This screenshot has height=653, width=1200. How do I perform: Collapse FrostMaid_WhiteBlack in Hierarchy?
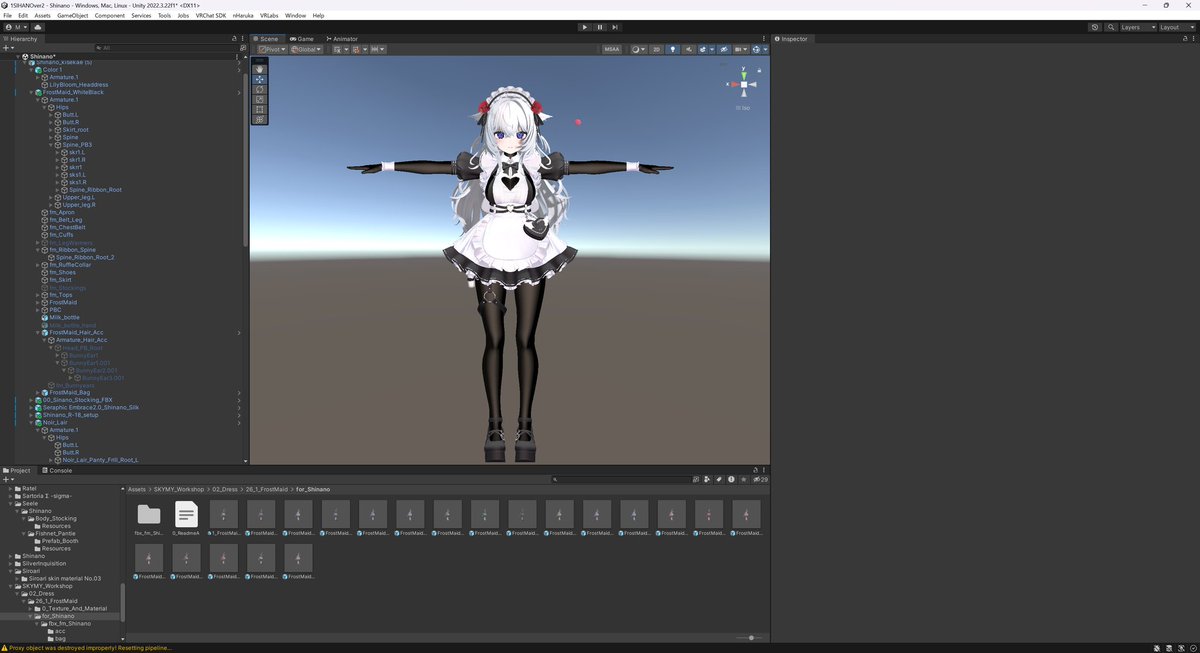(31, 92)
